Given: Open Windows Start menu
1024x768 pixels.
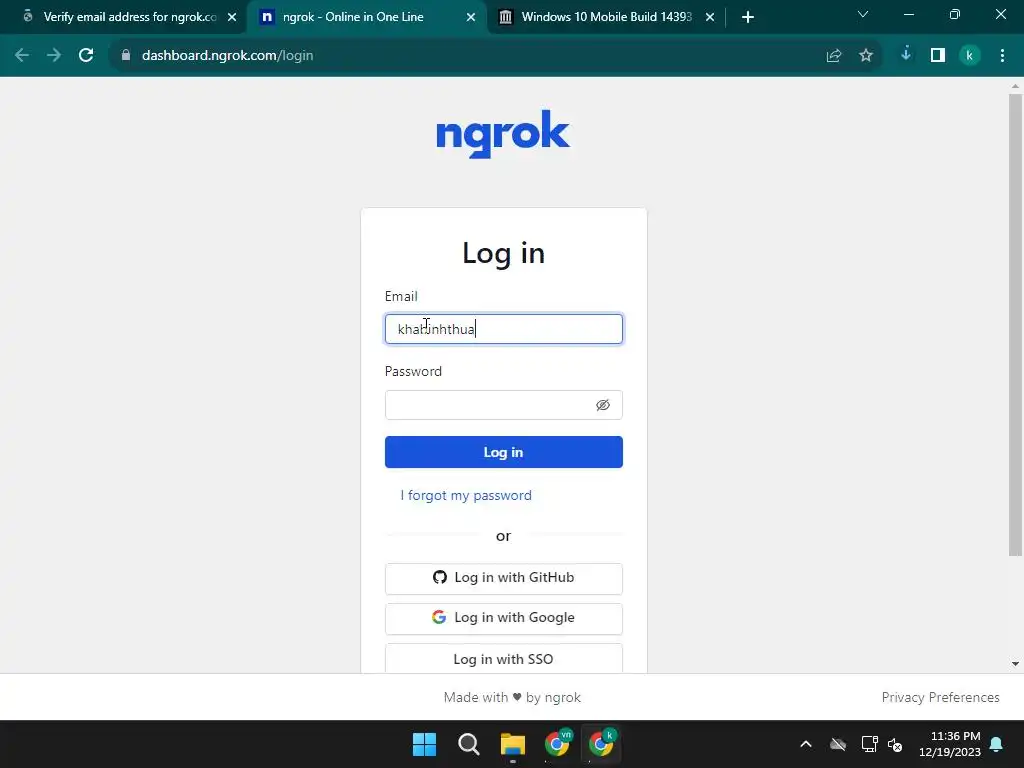Looking at the screenshot, I should coord(424,744).
